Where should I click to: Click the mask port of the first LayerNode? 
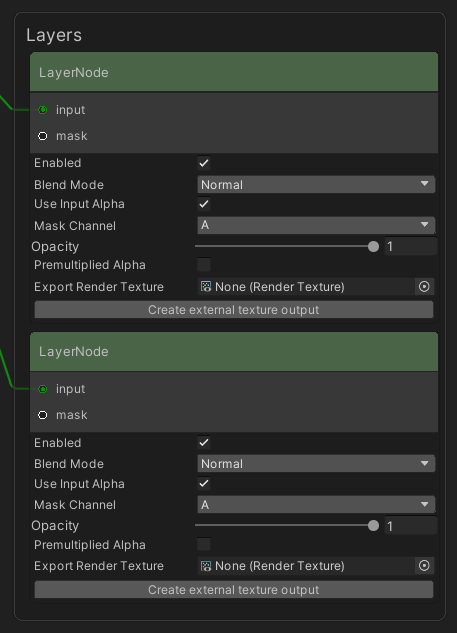42,136
